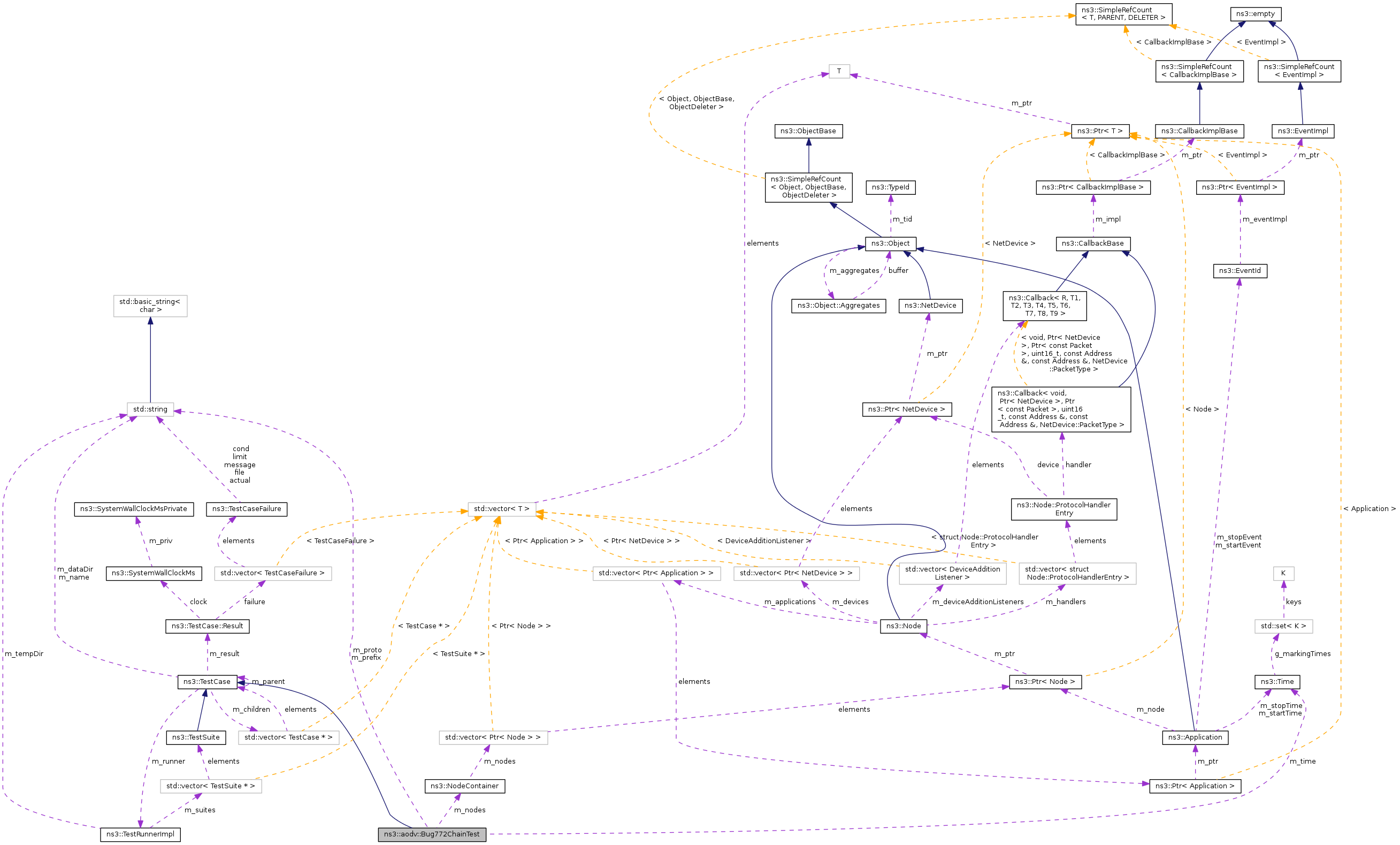
Task: Open ns3::Callback< void, Ptr< NetDevice >... > node
Action: pyautogui.click(x=1061, y=409)
